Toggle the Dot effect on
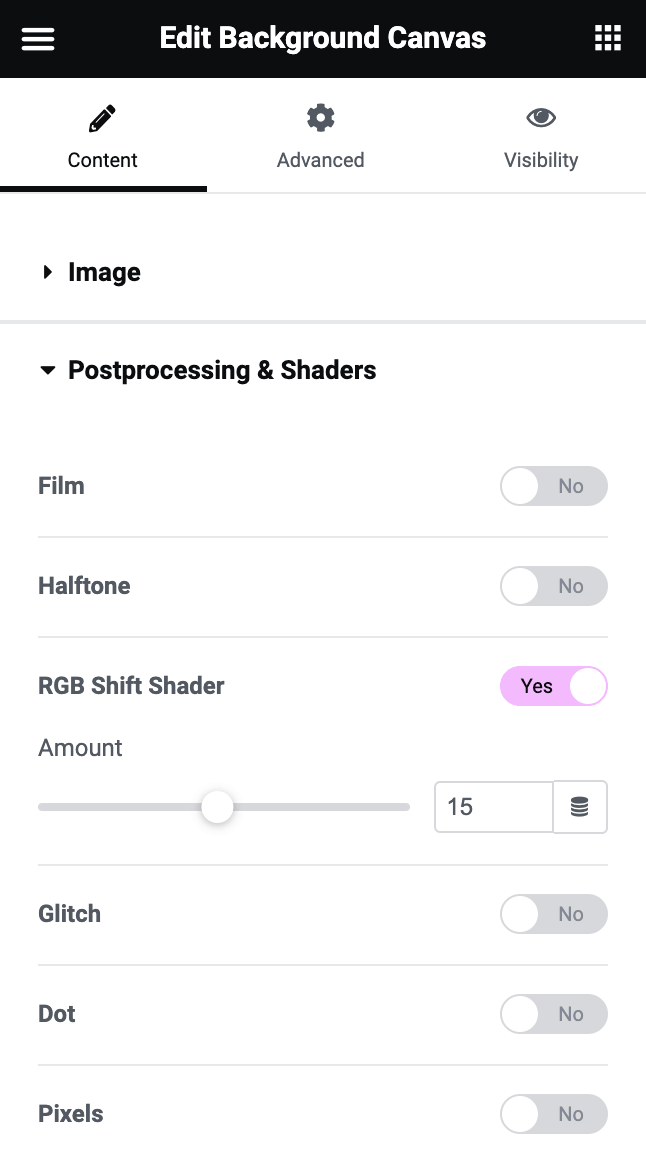 click(x=553, y=1014)
